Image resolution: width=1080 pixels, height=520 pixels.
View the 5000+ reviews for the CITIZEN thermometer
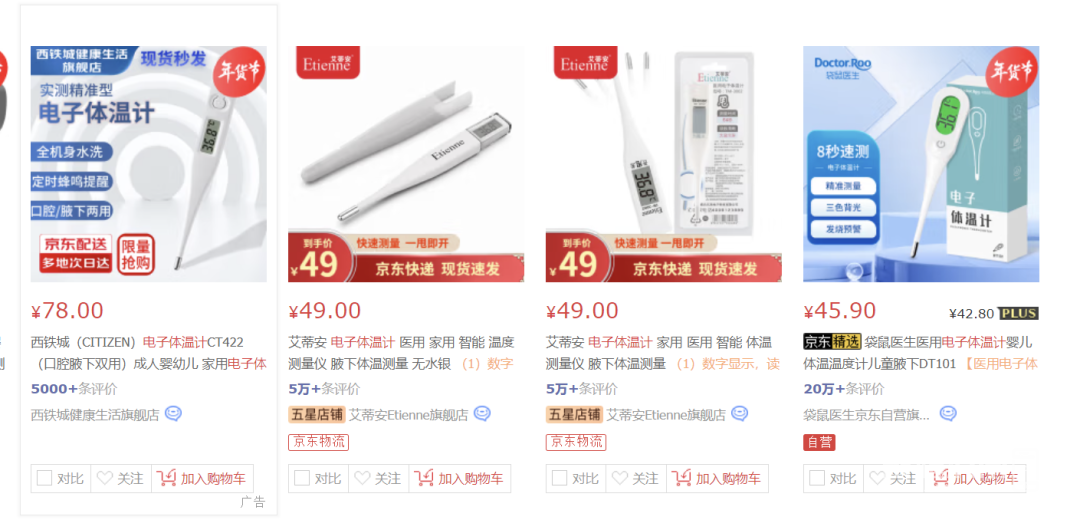click(x=74, y=388)
